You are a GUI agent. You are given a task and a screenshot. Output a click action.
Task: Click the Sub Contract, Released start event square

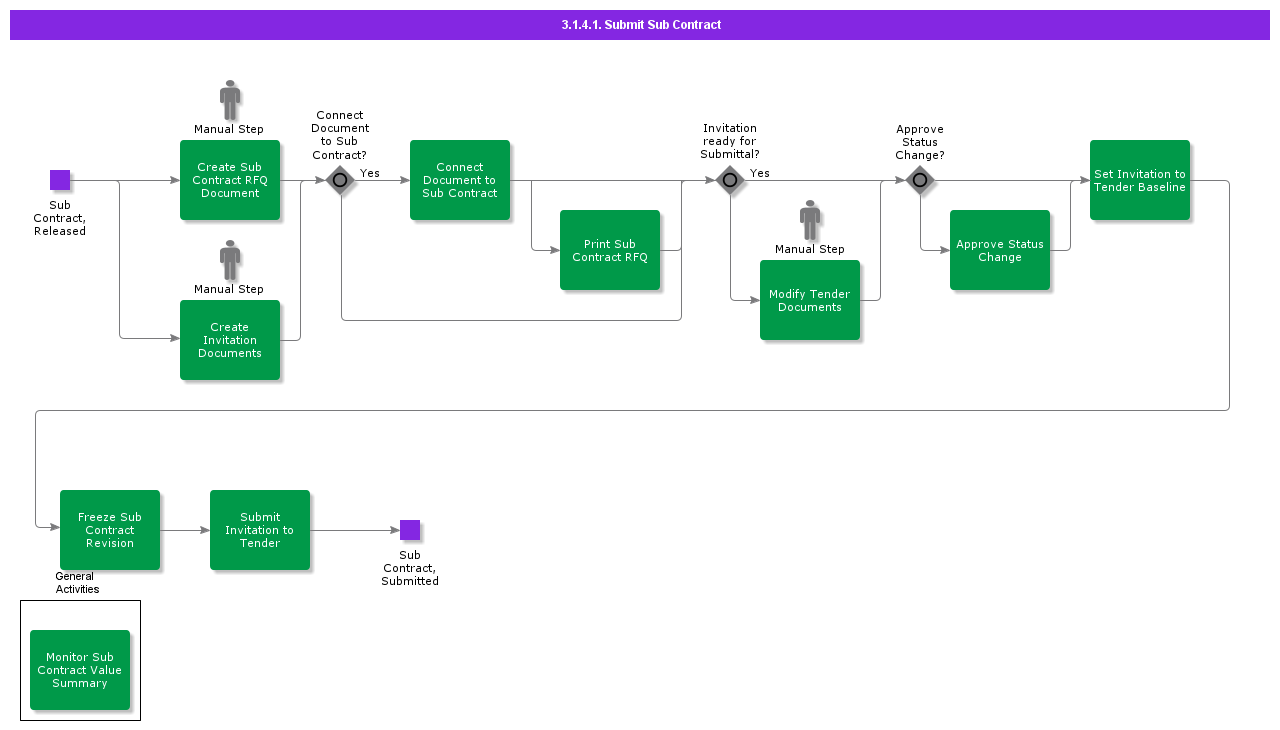tap(60, 180)
